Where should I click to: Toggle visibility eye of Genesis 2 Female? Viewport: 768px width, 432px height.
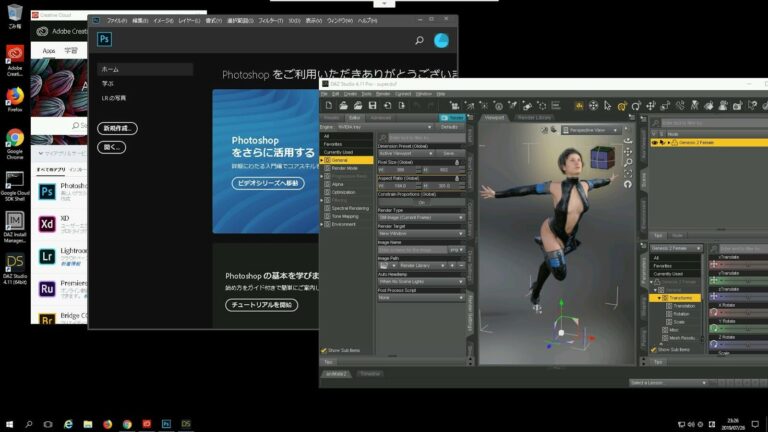(x=654, y=143)
